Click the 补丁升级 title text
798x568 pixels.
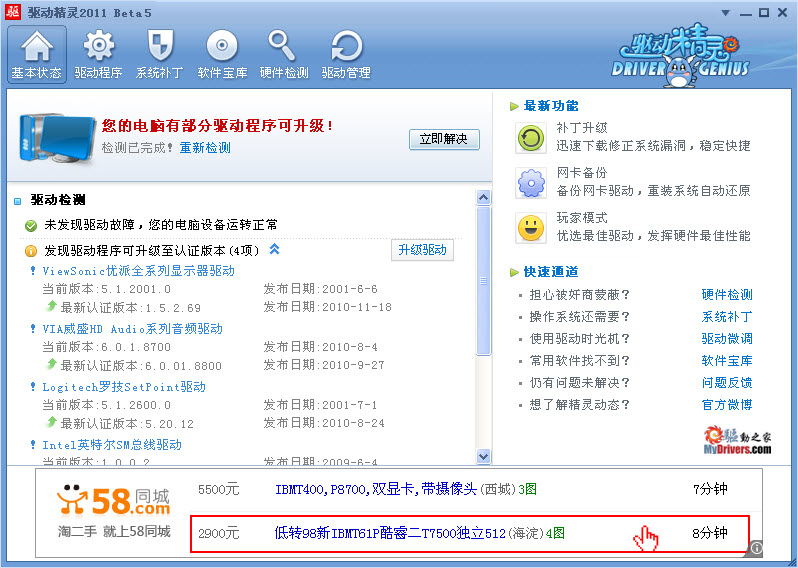(x=582, y=128)
